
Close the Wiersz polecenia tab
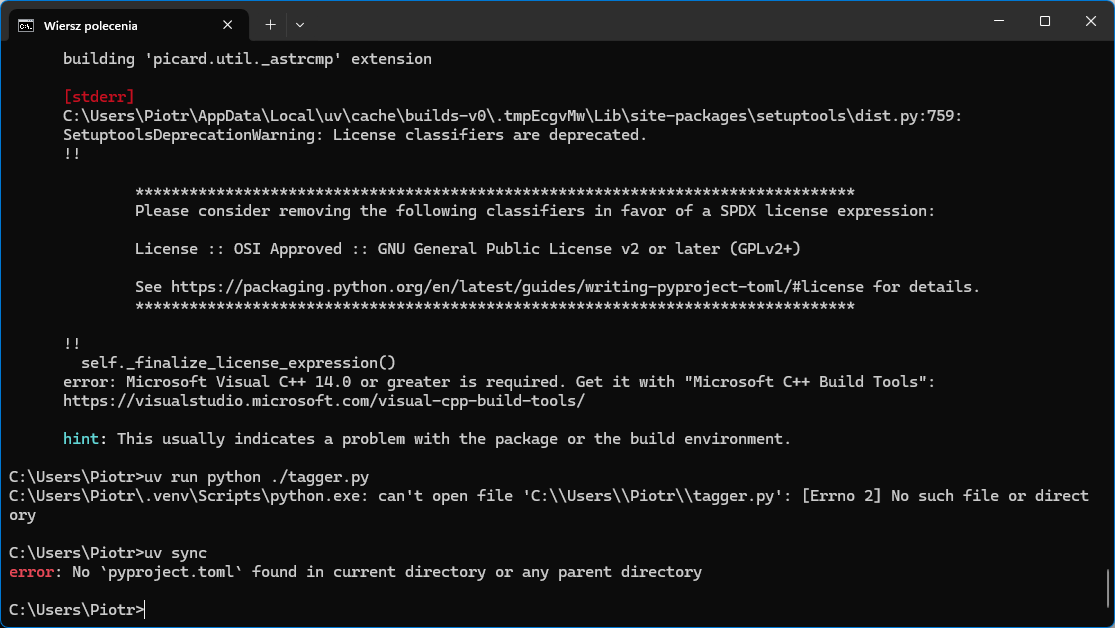(x=231, y=25)
